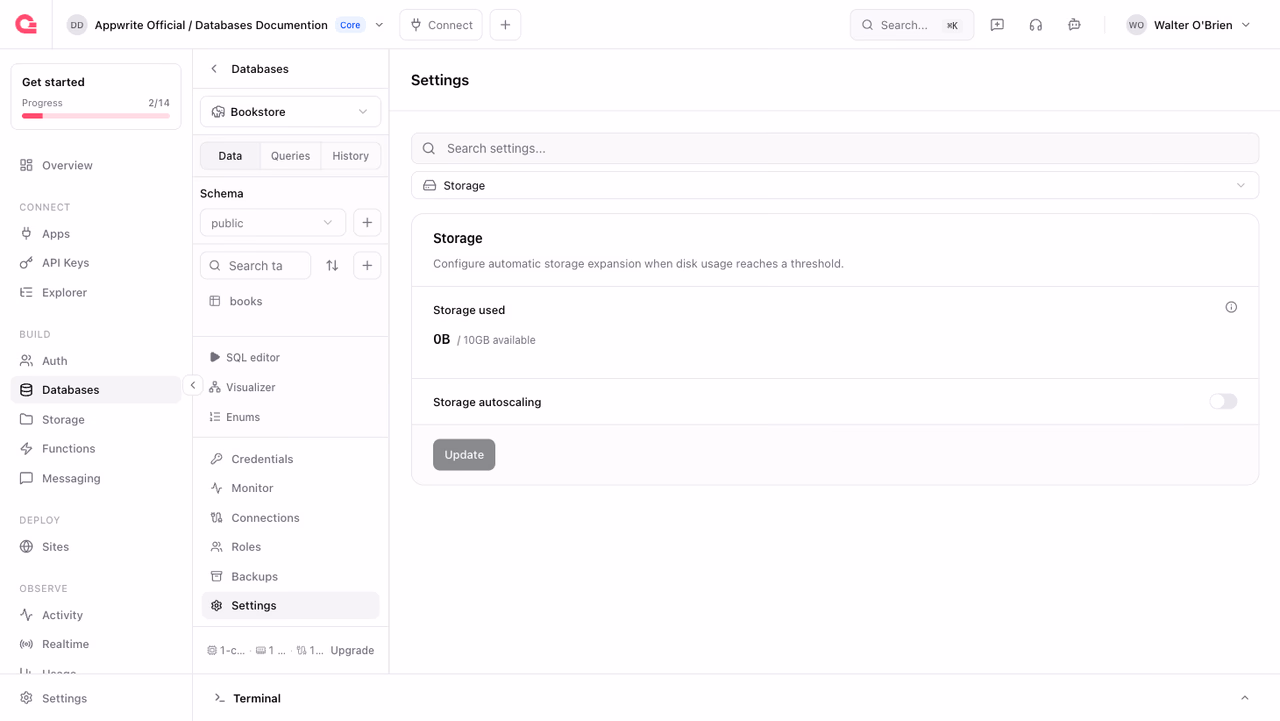Open the books table
This screenshot has height=721, width=1280.
pyautogui.click(x=246, y=301)
